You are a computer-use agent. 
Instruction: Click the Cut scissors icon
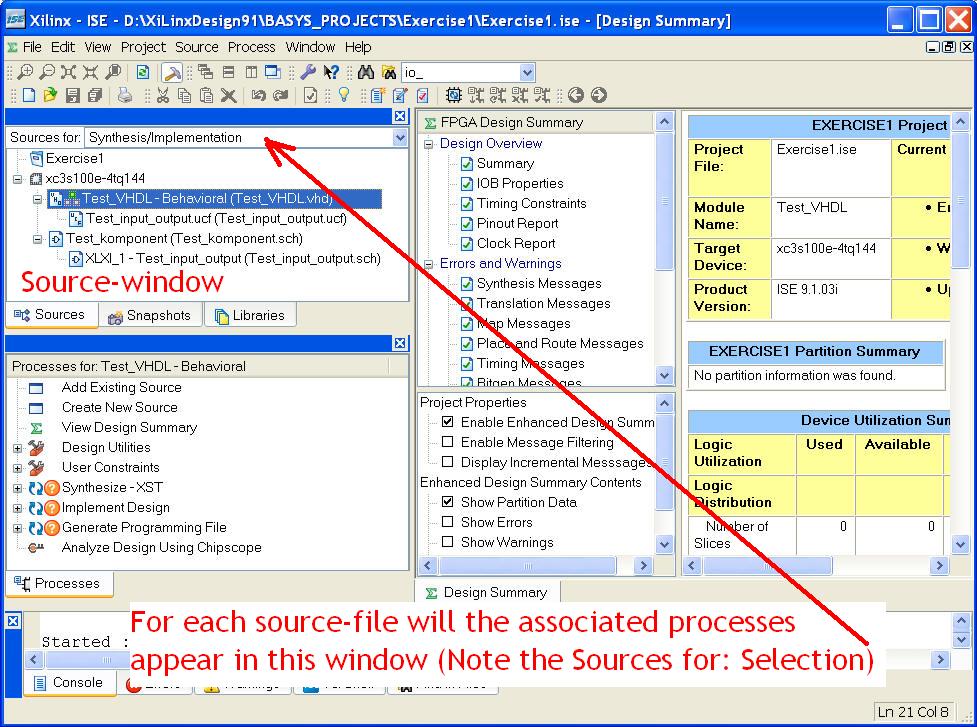pos(163,95)
